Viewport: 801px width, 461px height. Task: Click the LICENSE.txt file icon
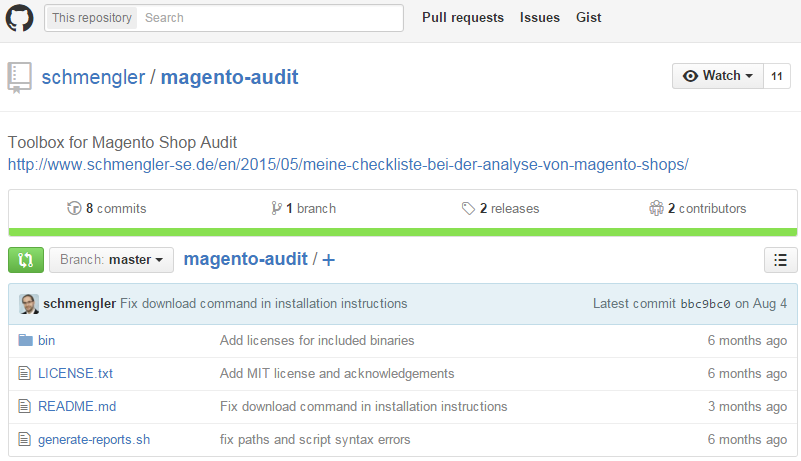[24, 373]
